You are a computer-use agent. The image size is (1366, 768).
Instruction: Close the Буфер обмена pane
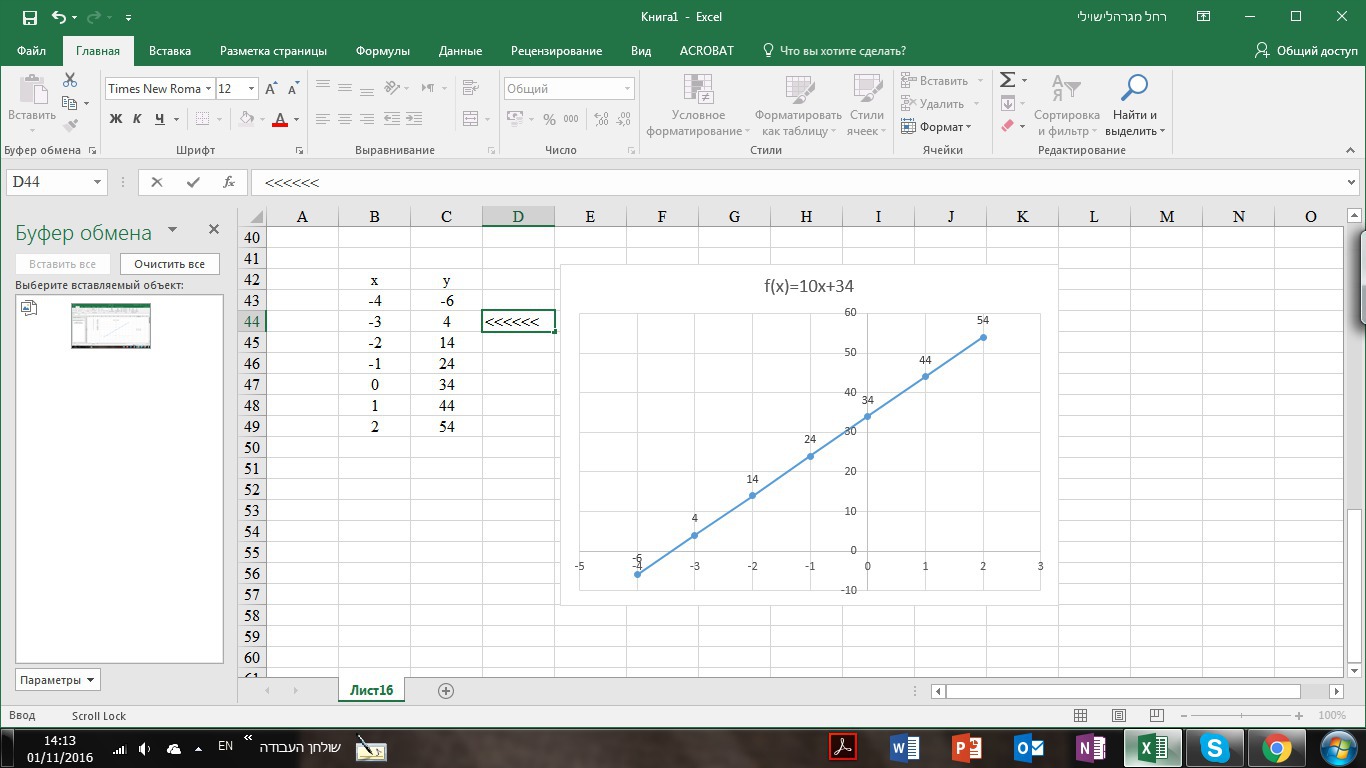coord(213,229)
